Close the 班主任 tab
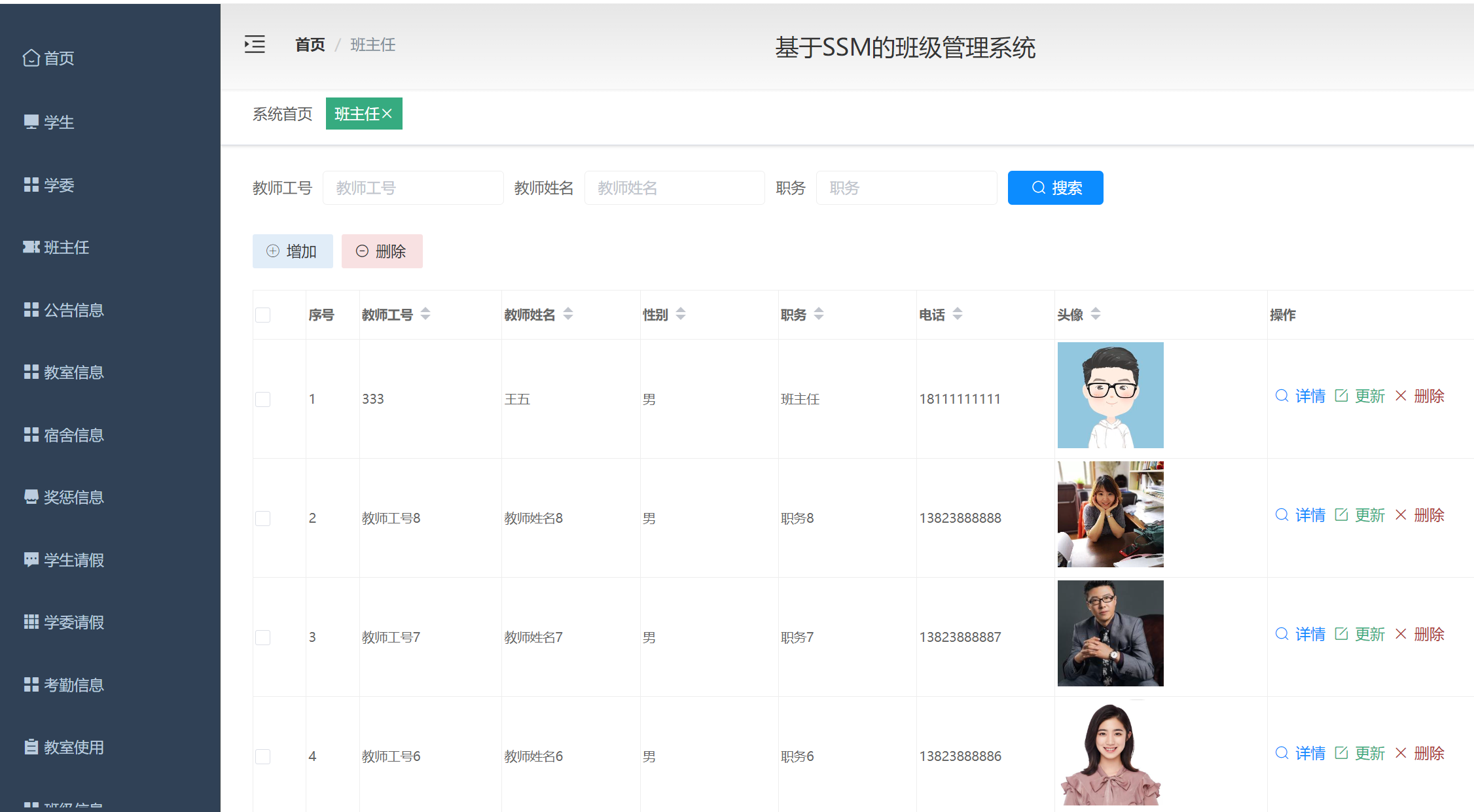1474x812 pixels. (389, 113)
